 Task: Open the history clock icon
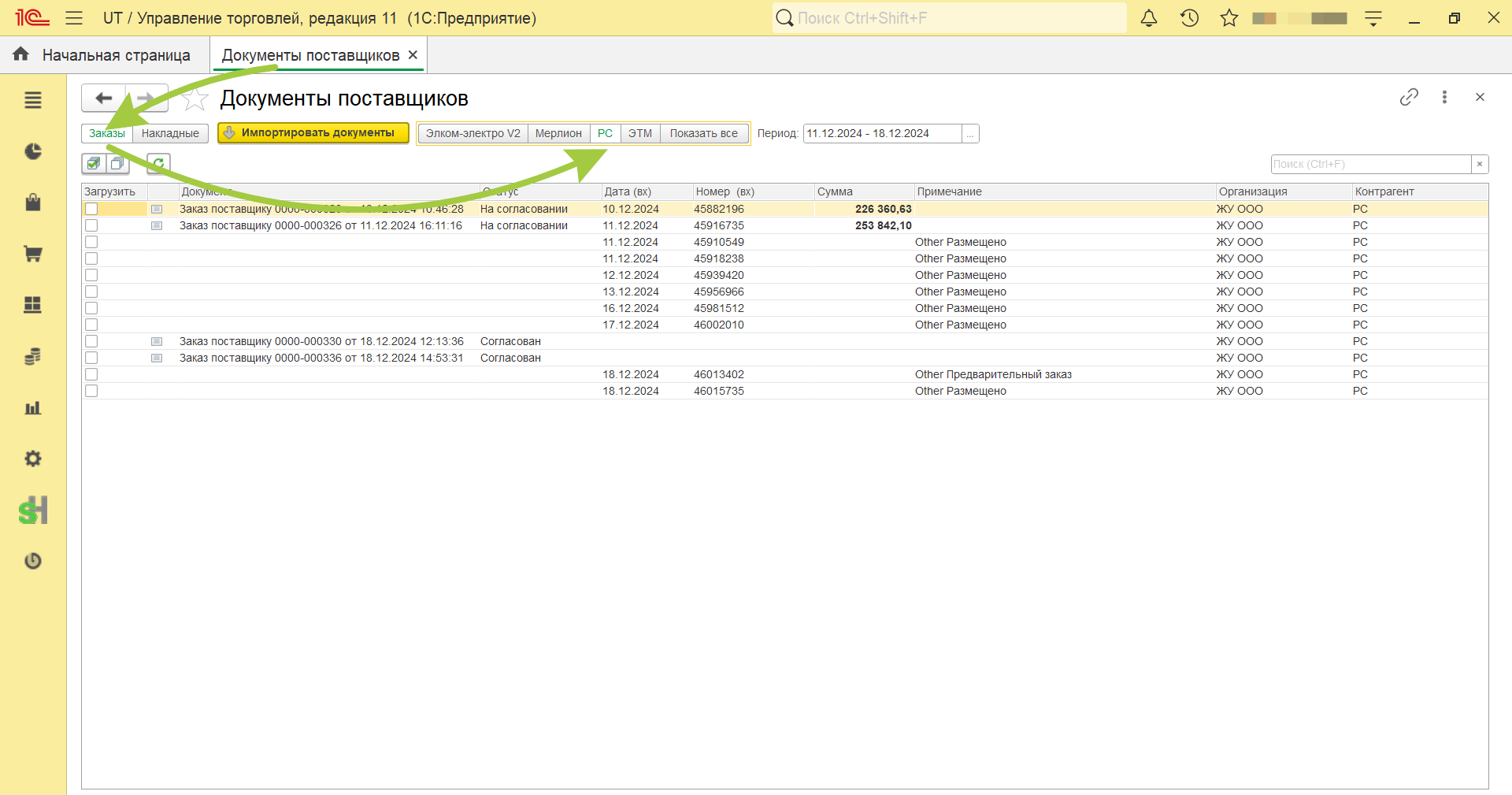click(1189, 18)
